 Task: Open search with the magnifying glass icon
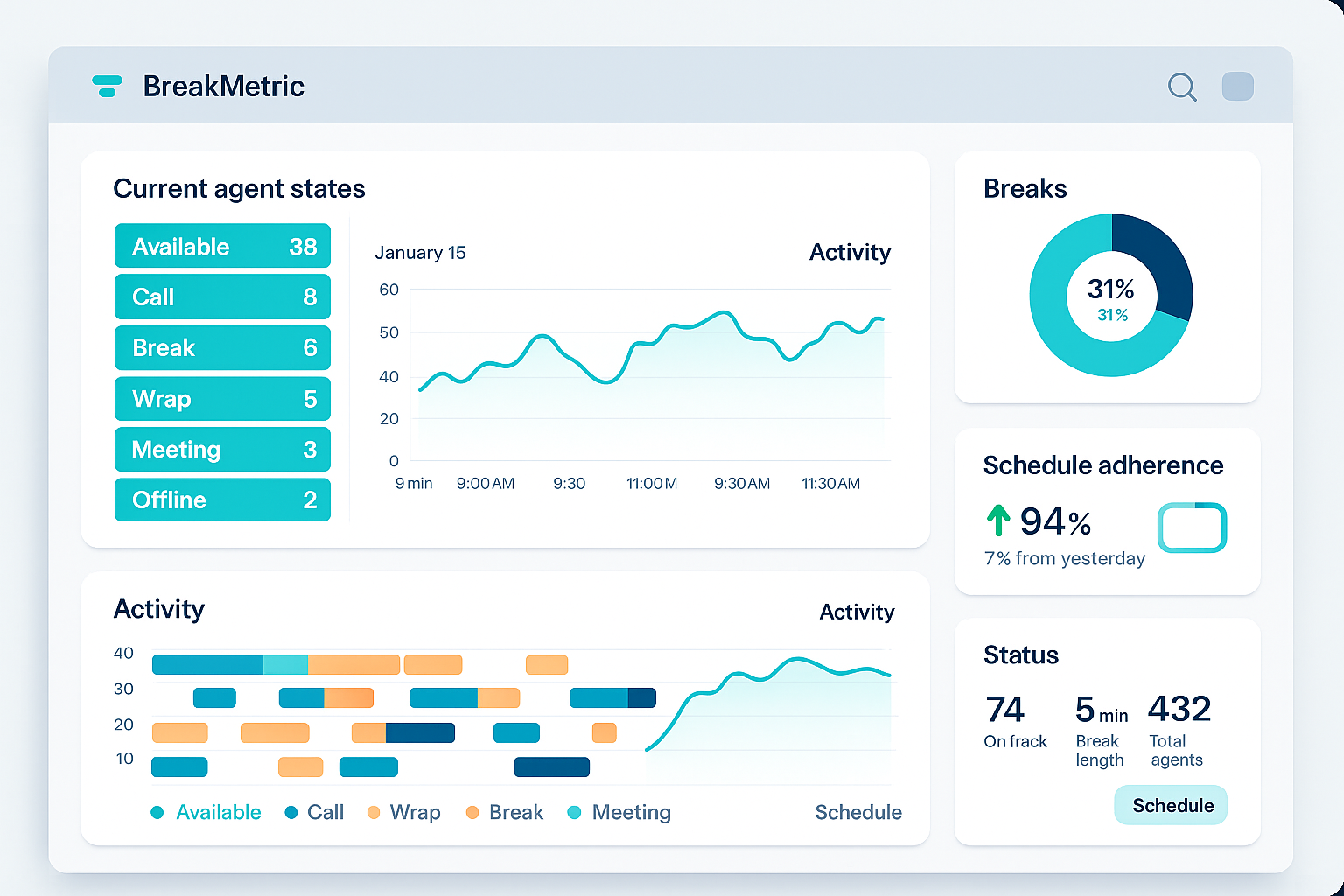[1182, 87]
